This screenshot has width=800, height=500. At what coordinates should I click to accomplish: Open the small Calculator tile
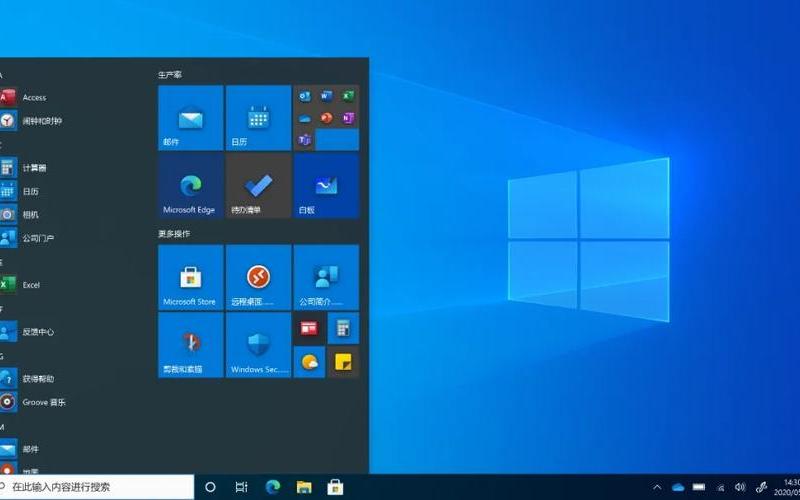[x=343, y=328]
